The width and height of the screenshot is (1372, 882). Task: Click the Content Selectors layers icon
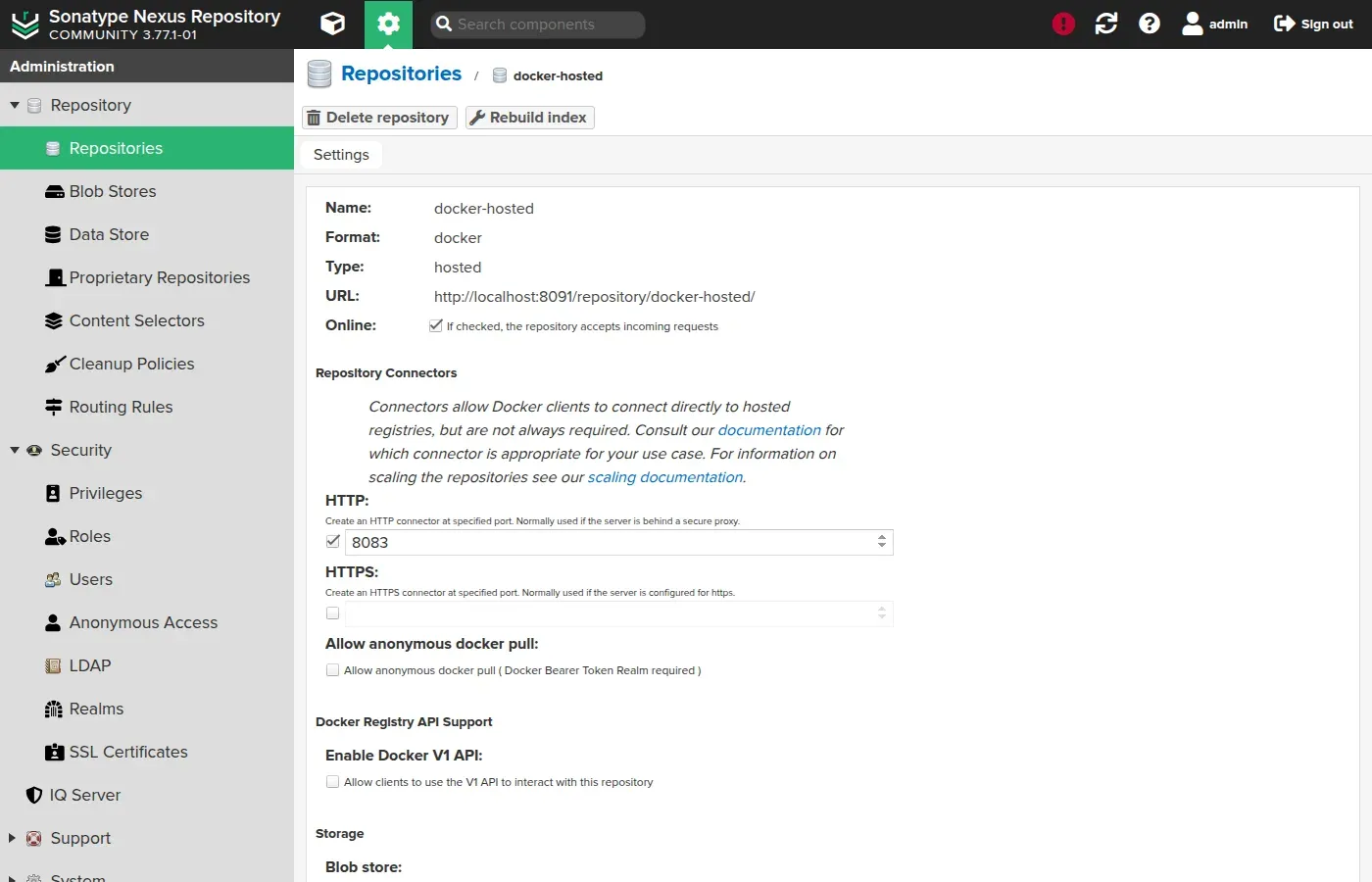54,320
